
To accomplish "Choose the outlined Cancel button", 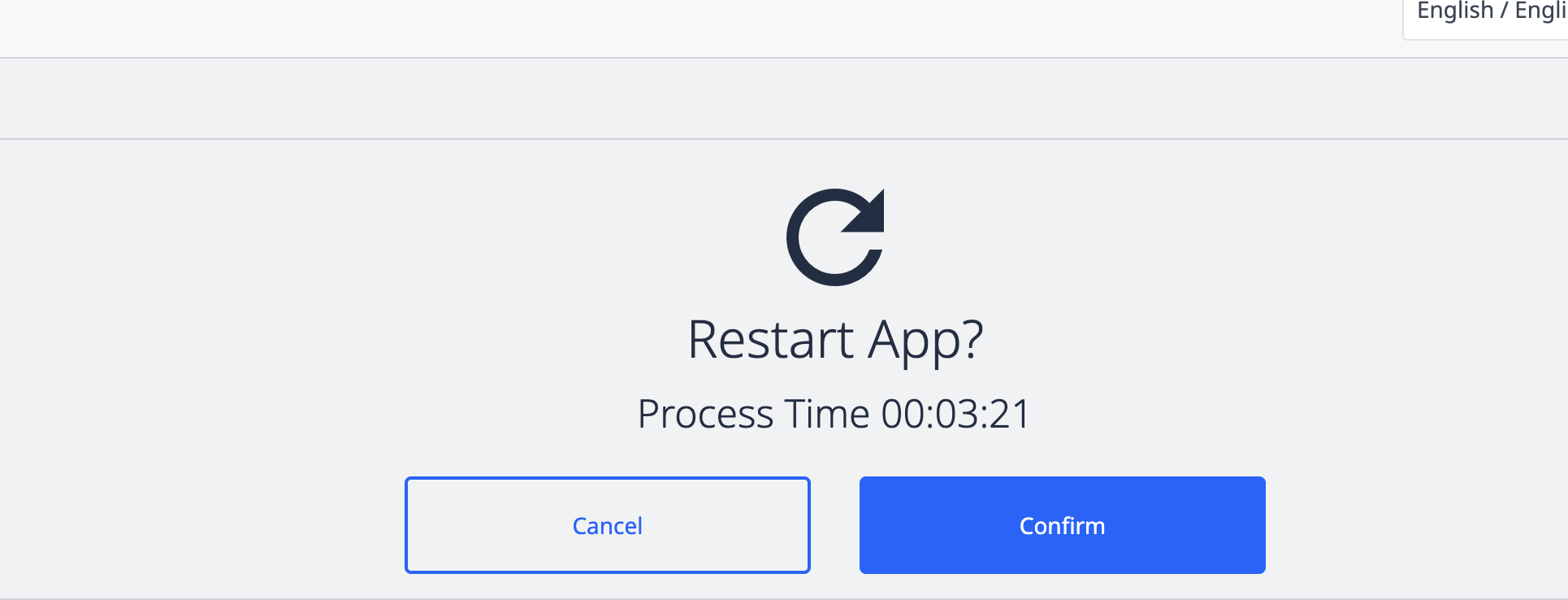I will tap(608, 525).
